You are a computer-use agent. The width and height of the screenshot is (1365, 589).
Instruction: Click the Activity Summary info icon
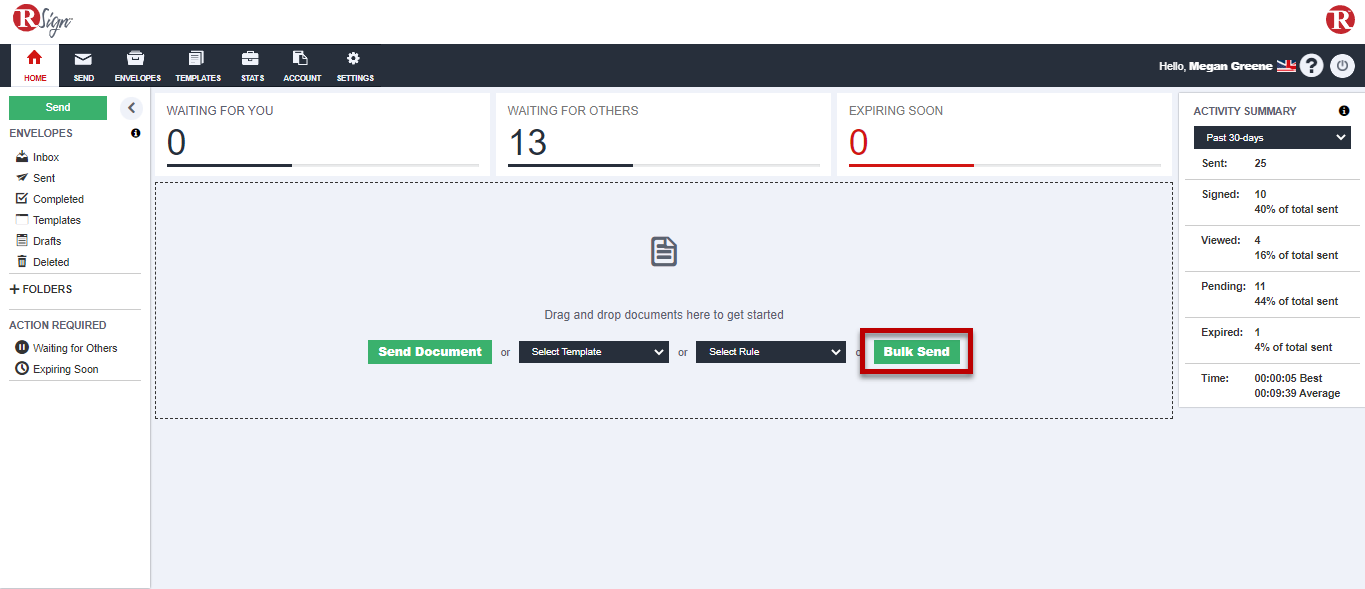click(1344, 111)
